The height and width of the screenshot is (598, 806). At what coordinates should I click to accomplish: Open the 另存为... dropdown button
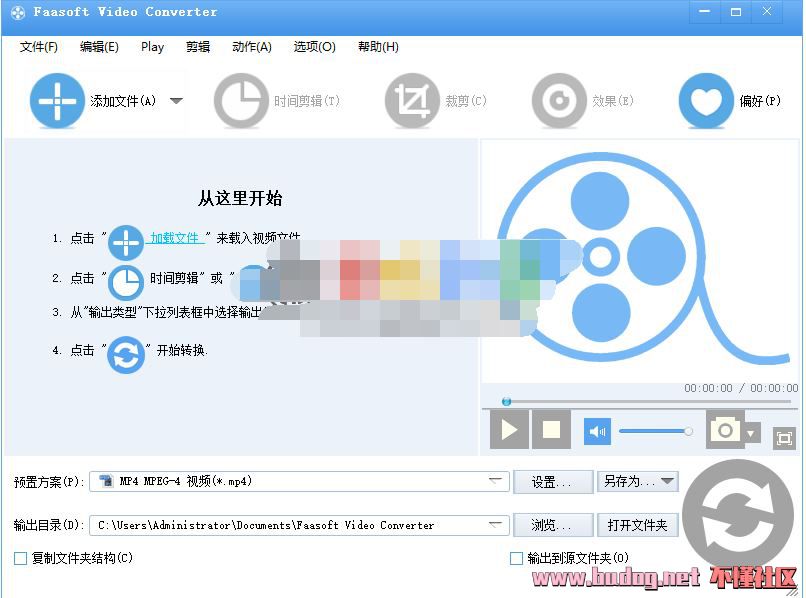pyautogui.click(x=637, y=482)
